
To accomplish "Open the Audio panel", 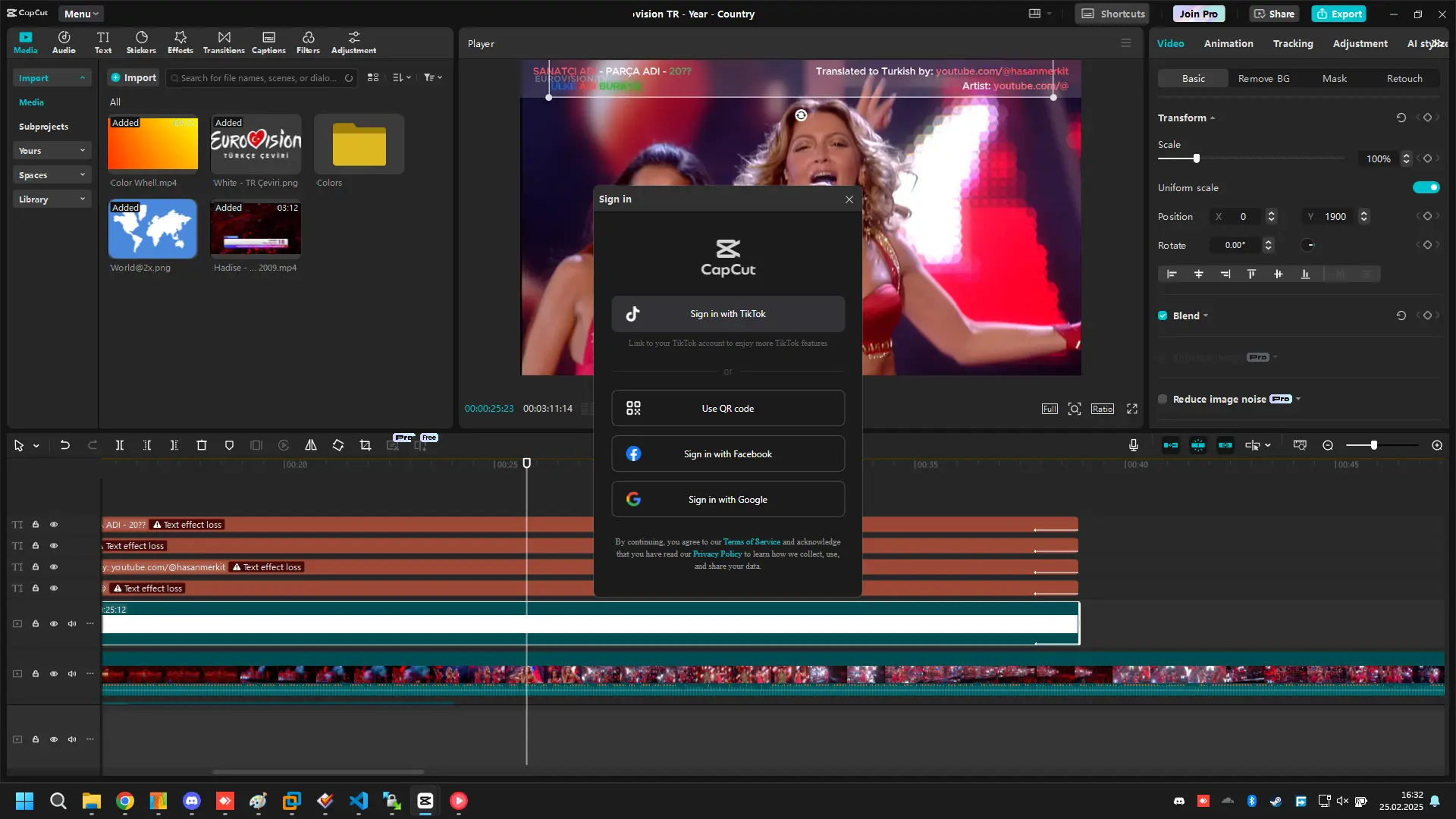I will click(x=64, y=42).
